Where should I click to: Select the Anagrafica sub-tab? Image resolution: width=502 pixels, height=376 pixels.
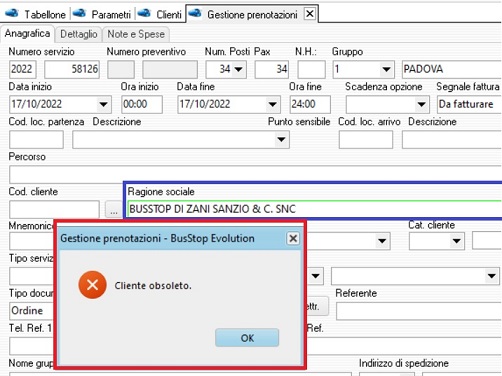27,33
